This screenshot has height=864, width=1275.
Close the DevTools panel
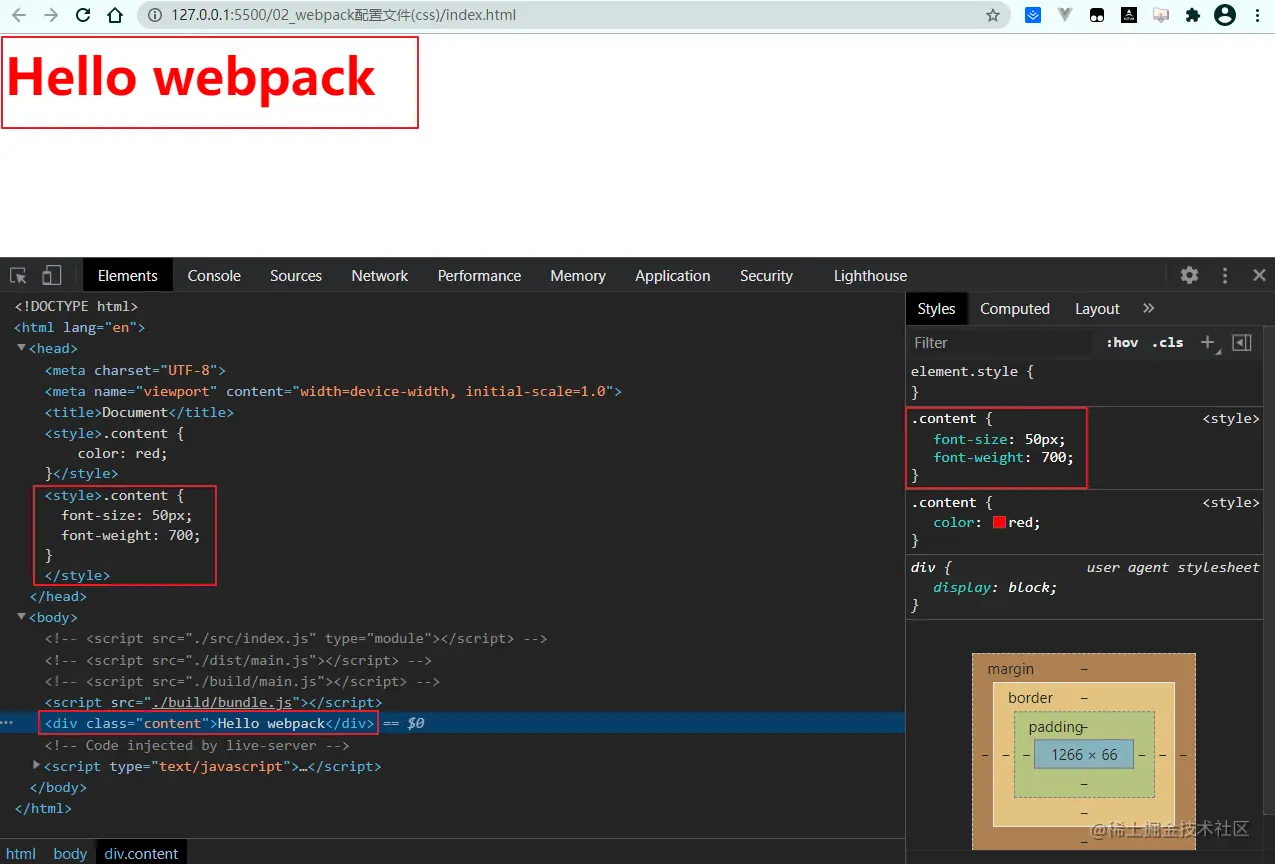tap(1259, 275)
